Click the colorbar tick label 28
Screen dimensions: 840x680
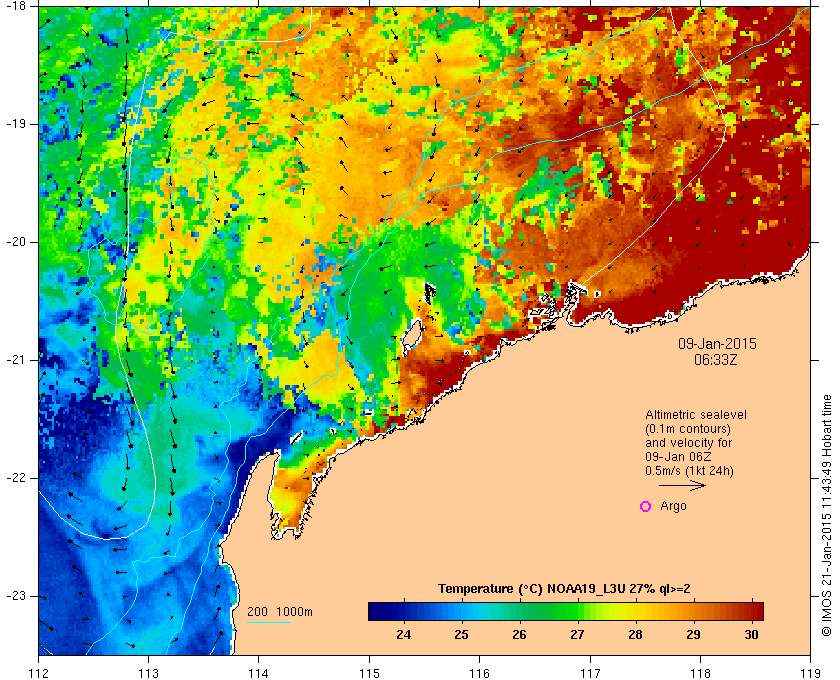[x=635, y=634]
